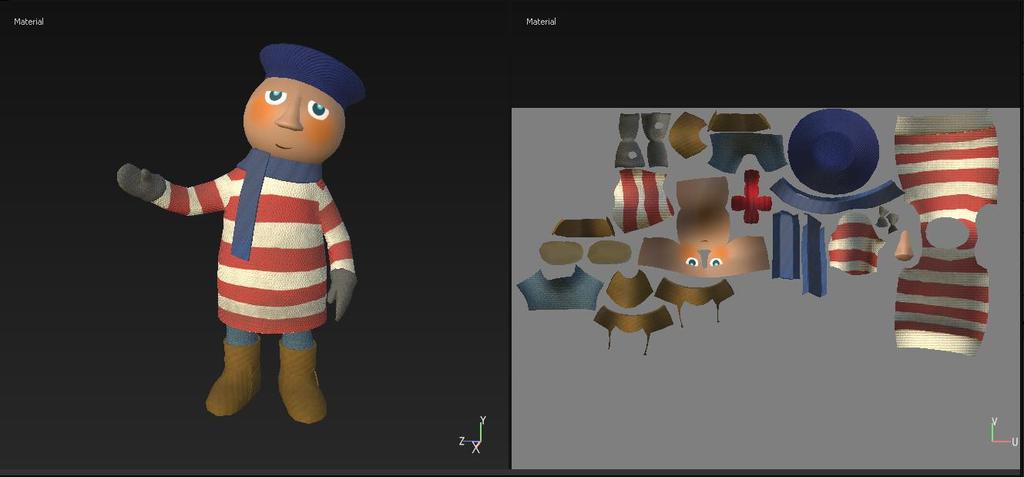Pick the round blue beret UV island
The image size is (1024, 477).
tap(833, 151)
